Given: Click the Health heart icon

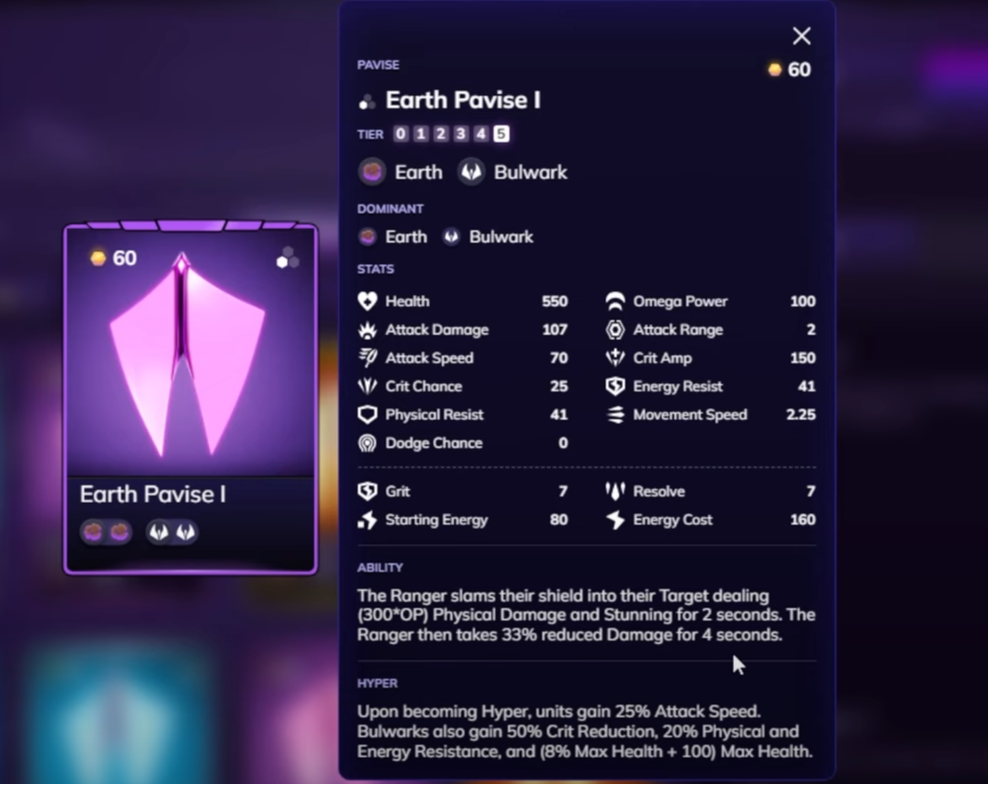Looking at the screenshot, I should (367, 301).
